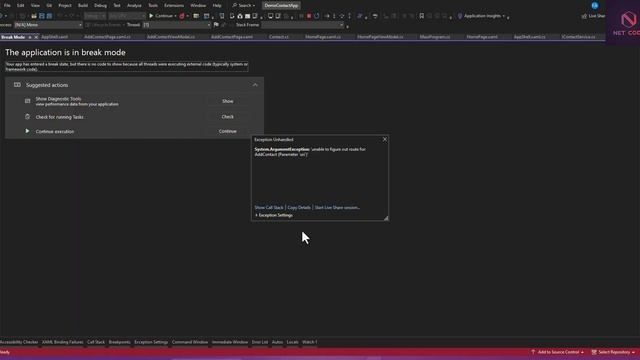Open the File menu
The height and width of the screenshot is (360, 640).
coord(7,6)
